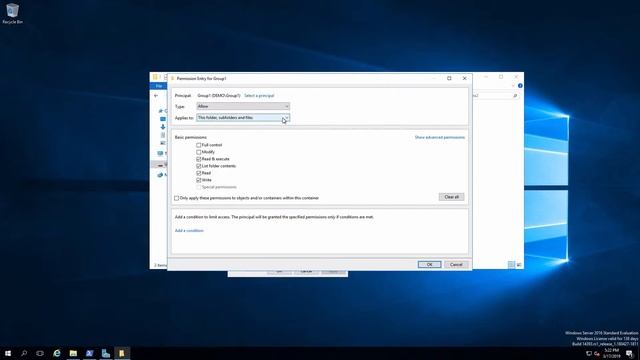Screen dimensions: 640x360
Task: Open the Type dropdown set to Allow
Action: click(x=243, y=106)
